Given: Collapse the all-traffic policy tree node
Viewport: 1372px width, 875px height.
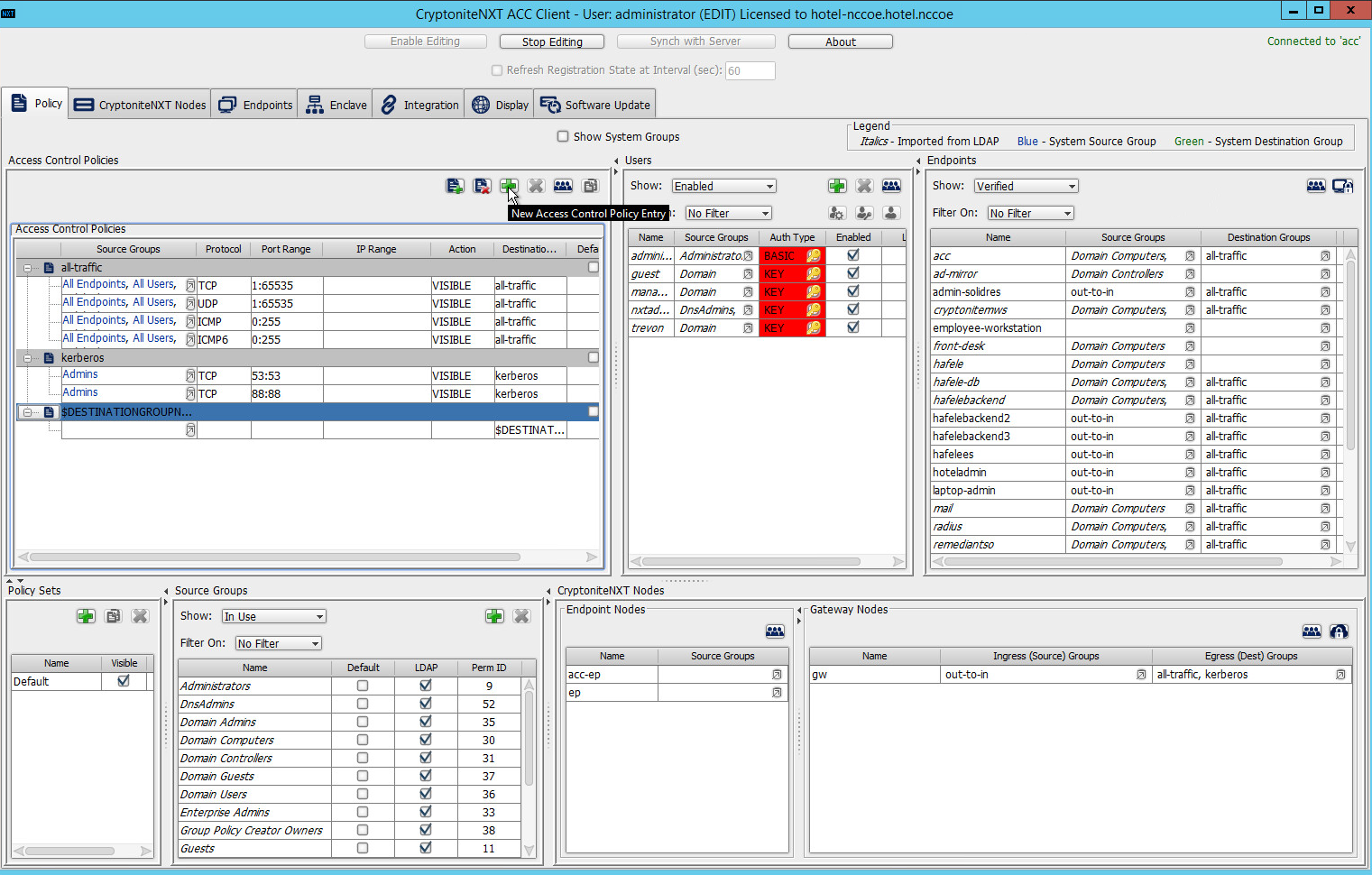Looking at the screenshot, I should [x=27, y=268].
